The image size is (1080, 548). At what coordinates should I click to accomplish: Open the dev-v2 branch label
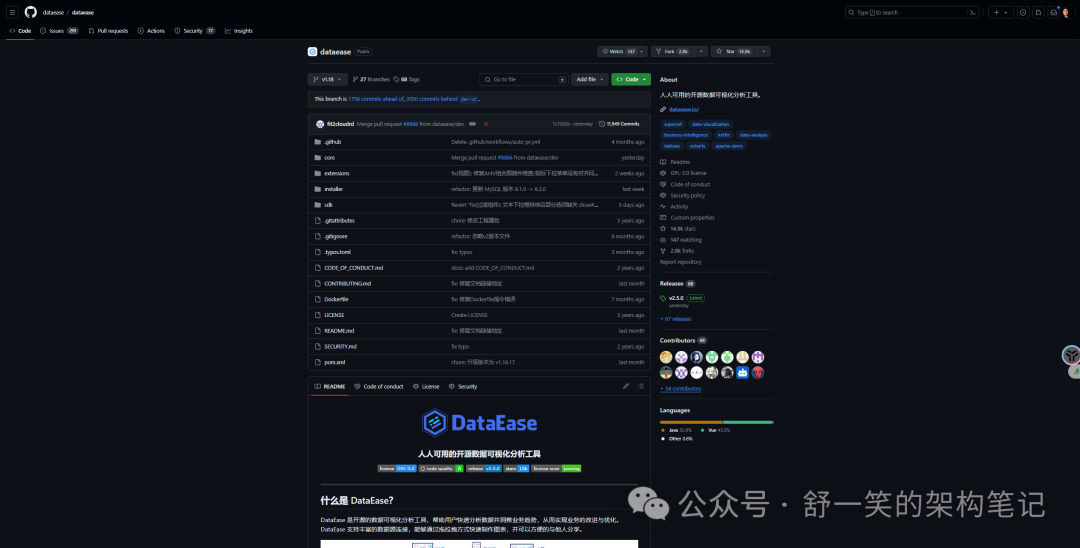468,99
